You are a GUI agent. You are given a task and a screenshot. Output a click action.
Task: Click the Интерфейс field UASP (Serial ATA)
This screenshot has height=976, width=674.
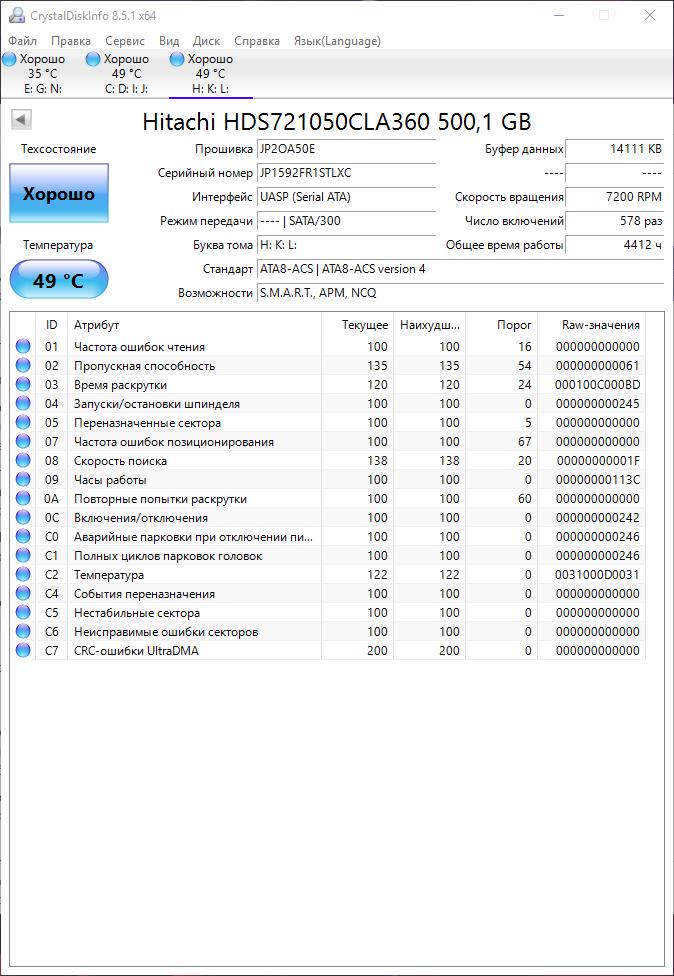tap(346, 197)
